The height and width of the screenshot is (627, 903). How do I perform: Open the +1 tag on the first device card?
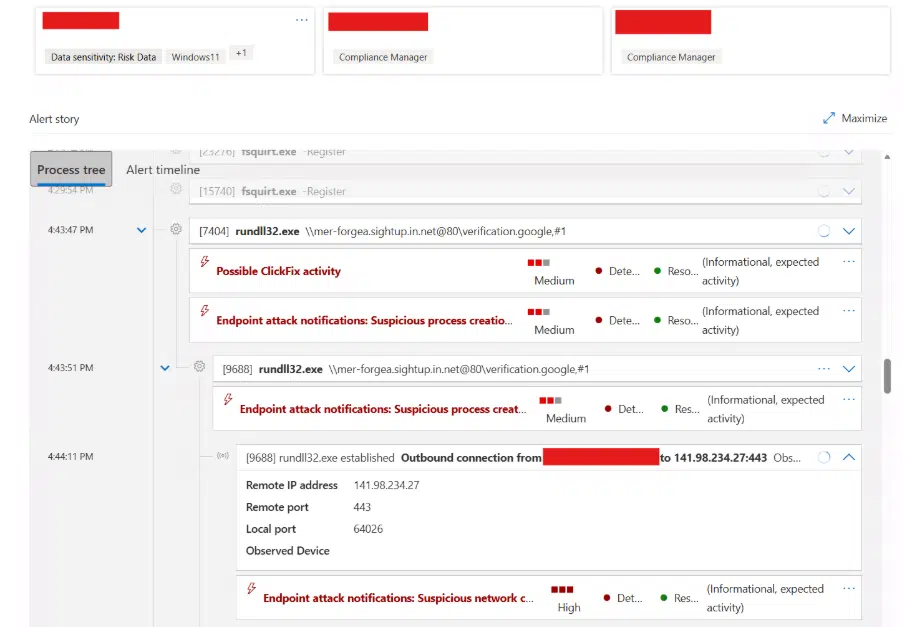tap(240, 57)
